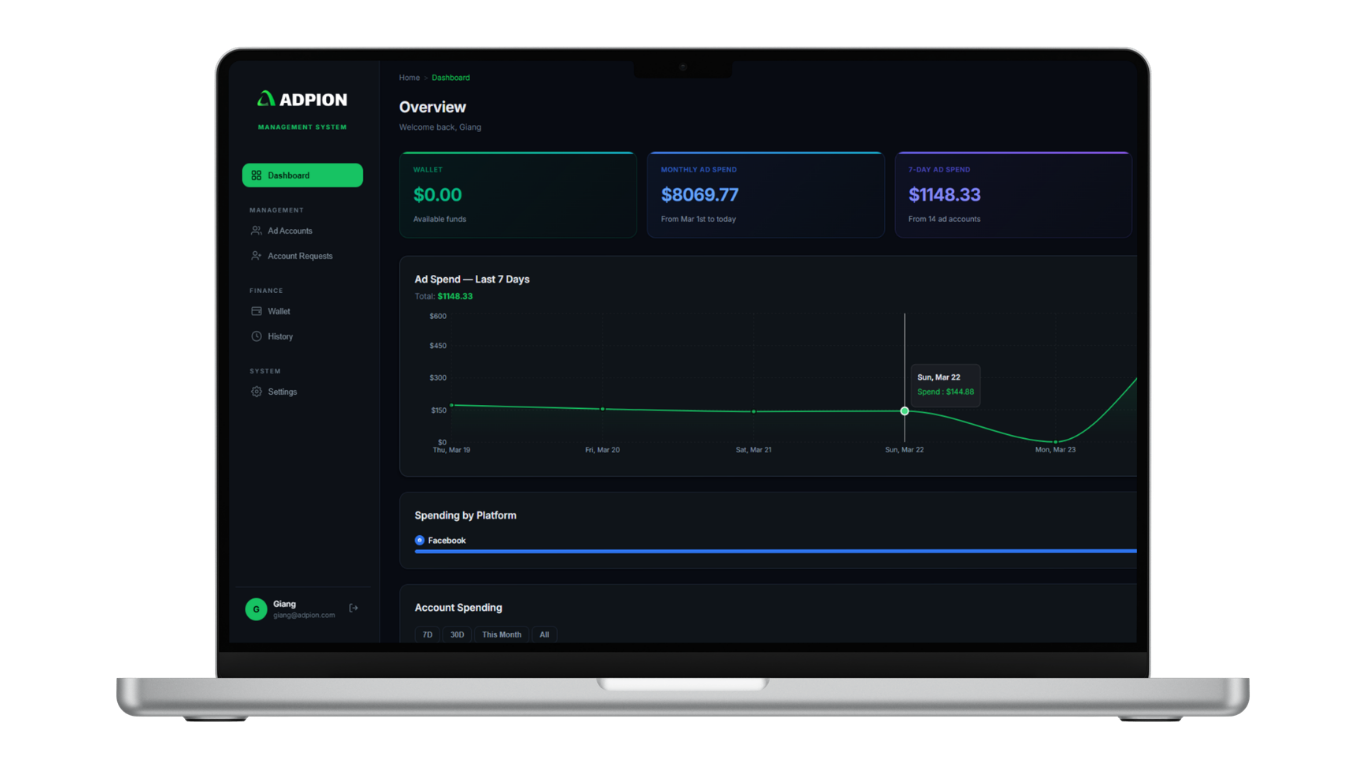Click the Facebook spending progress bar
Image resolution: width=1366 pixels, height=768 pixels.
pyautogui.click(x=775, y=551)
